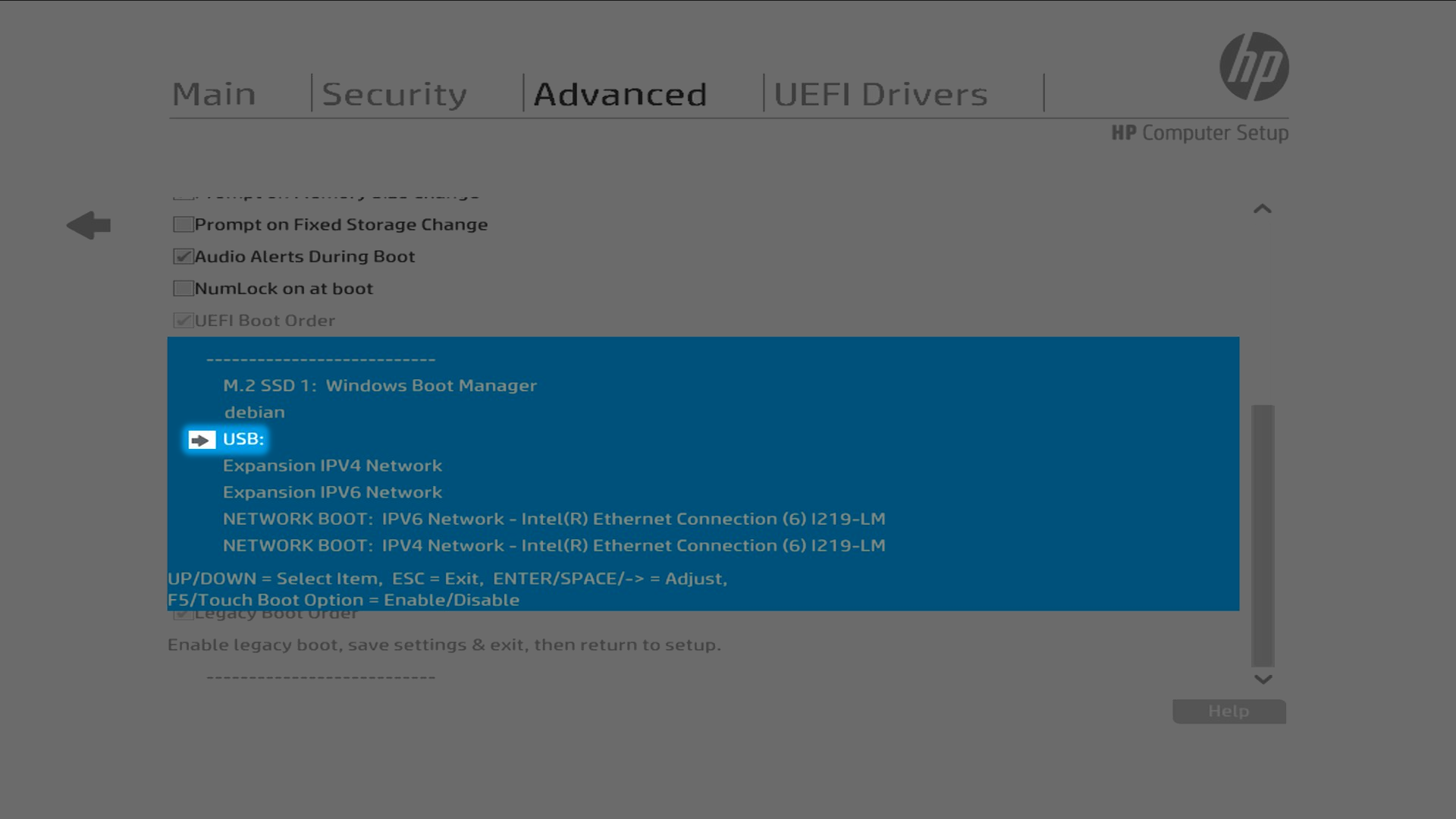Select Expansion IPV4 Network boot option
The height and width of the screenshot is (819, 1456).
[332, 466]
